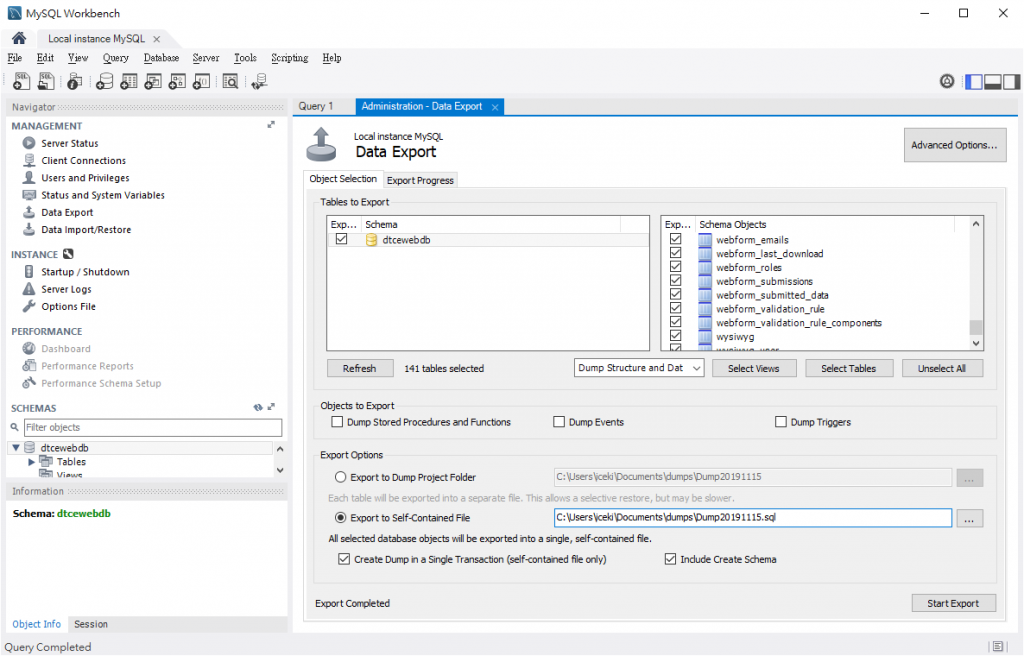Open the File menu

coord(14,57)
